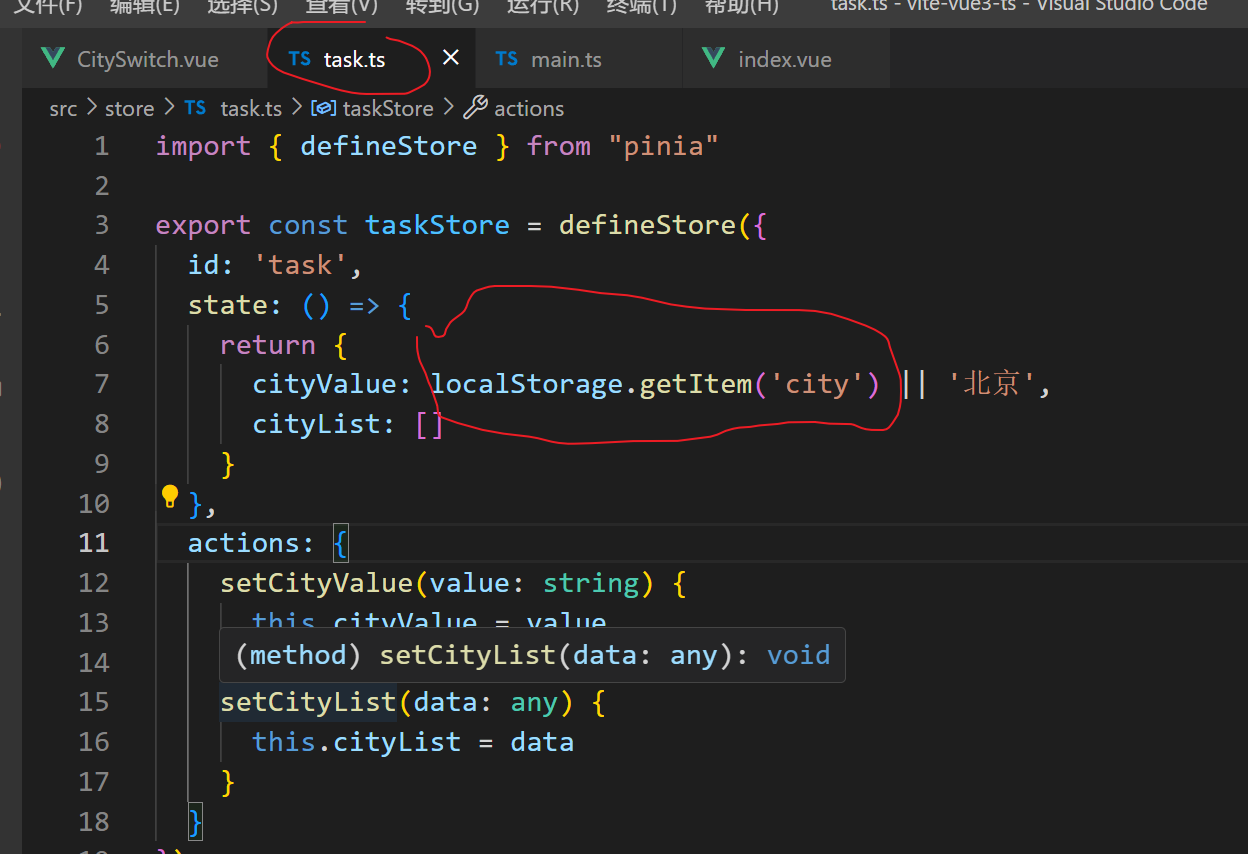Expand the store breadcrumb folder

click(130, 108)
